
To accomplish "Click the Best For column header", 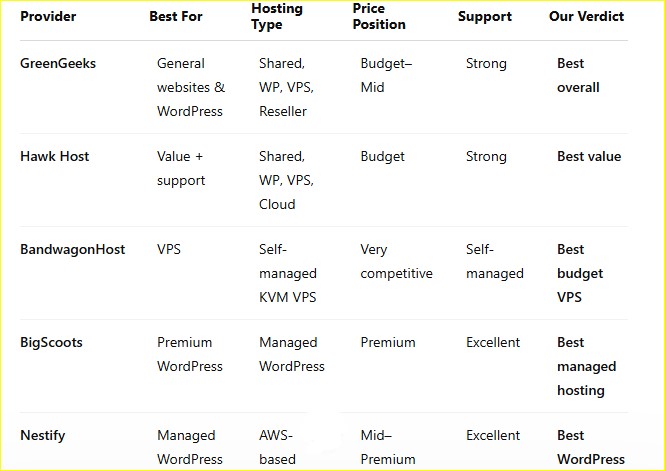I will point(176,16).
